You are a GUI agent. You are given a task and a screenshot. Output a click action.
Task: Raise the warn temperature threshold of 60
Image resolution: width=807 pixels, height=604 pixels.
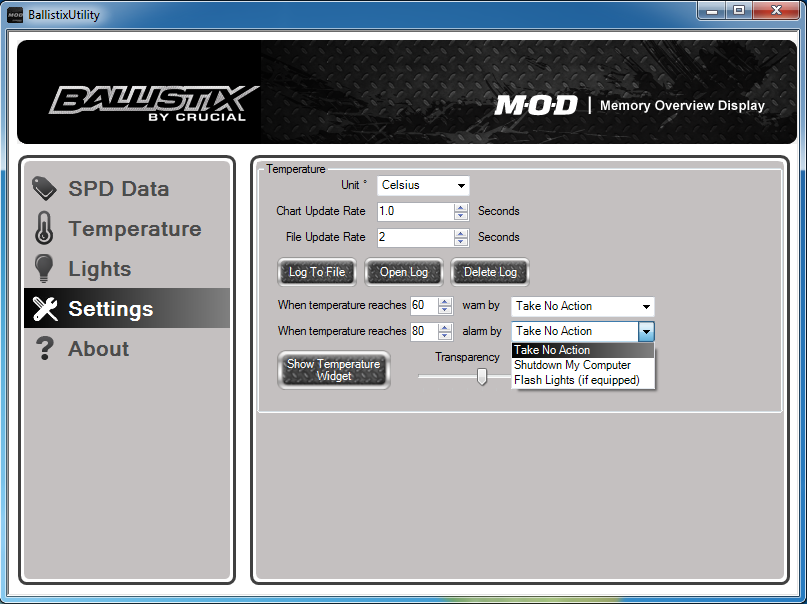(445, 301)
